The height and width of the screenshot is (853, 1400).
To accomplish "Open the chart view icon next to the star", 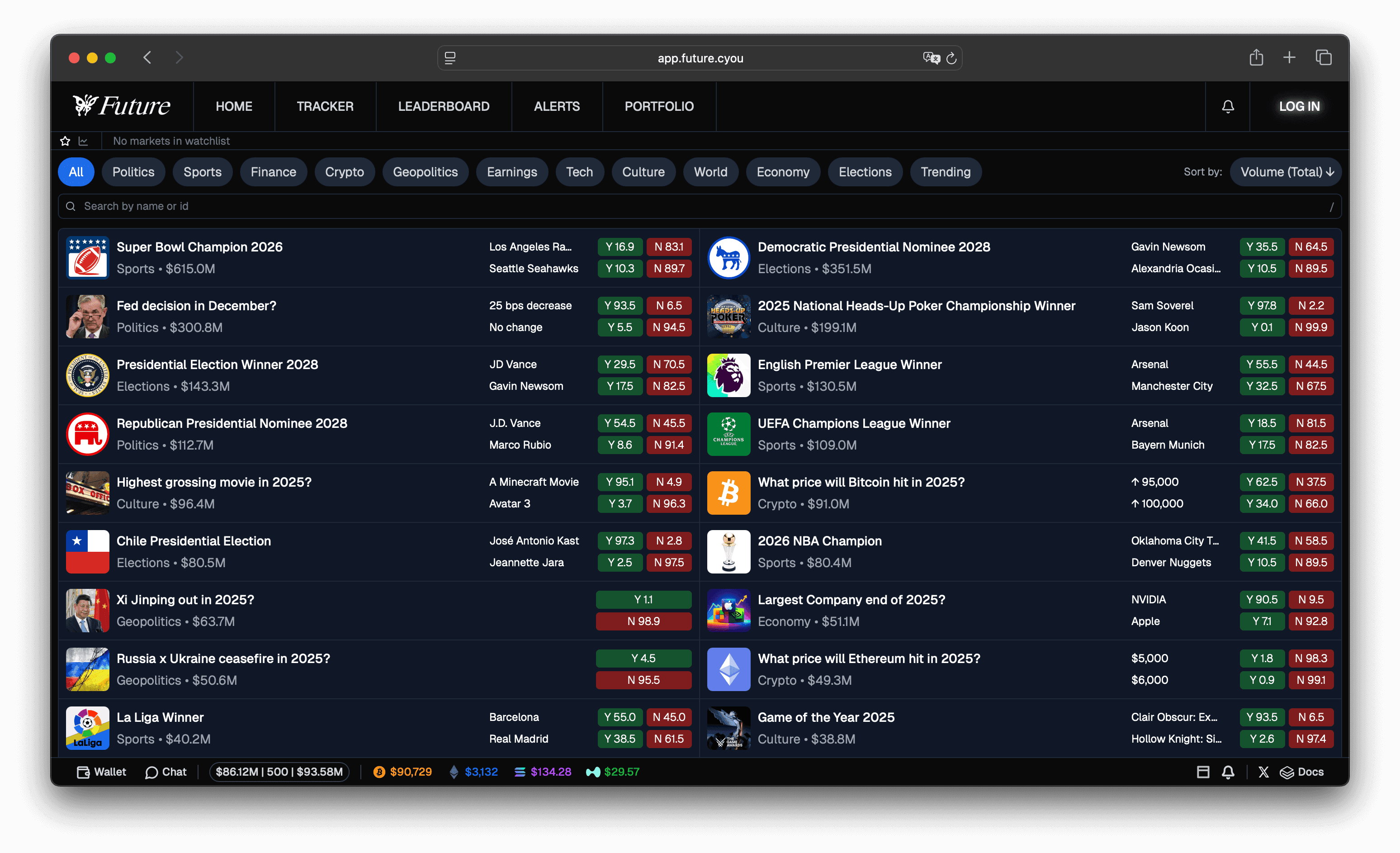I will 84,140.
